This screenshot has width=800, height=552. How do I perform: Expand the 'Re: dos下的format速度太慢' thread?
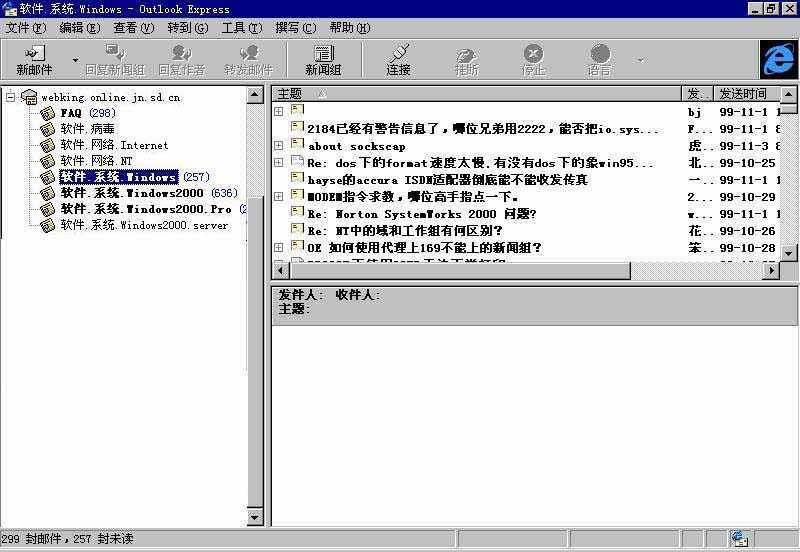pos(279,162)
